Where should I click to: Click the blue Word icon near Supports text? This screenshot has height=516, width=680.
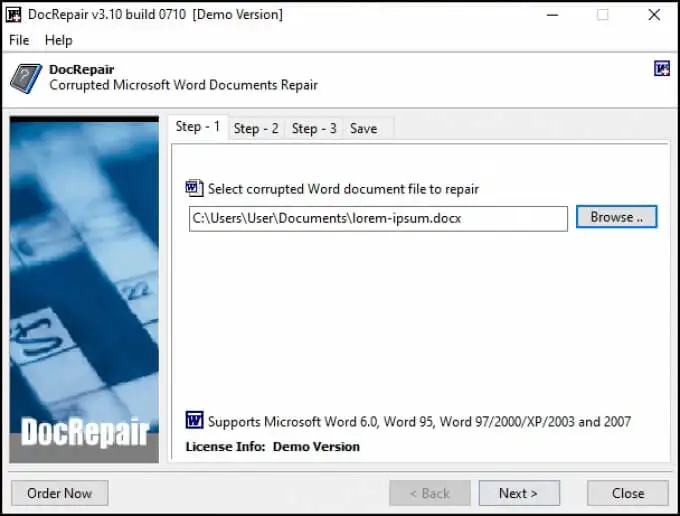tap(194, 420)
